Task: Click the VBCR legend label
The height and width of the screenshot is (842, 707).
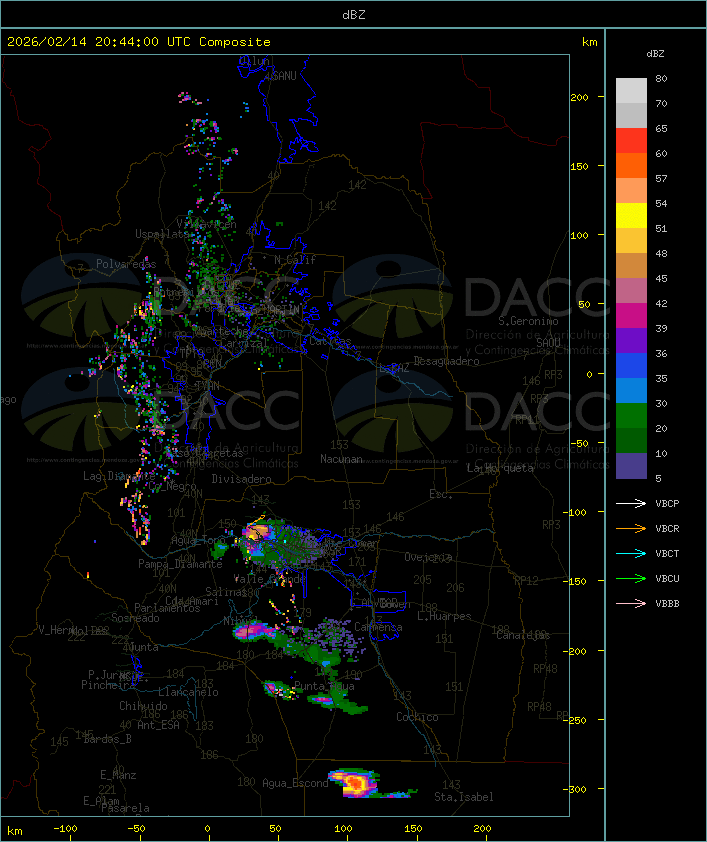Action: 667,528
